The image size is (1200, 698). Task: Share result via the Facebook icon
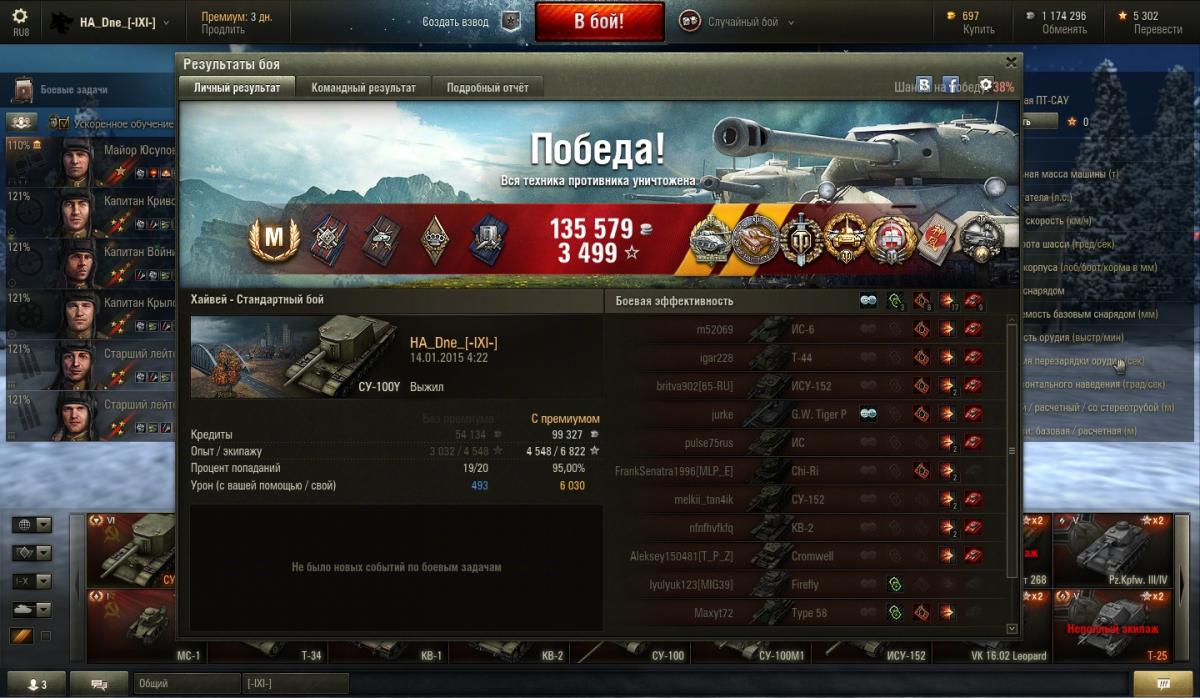coord(950,87)
